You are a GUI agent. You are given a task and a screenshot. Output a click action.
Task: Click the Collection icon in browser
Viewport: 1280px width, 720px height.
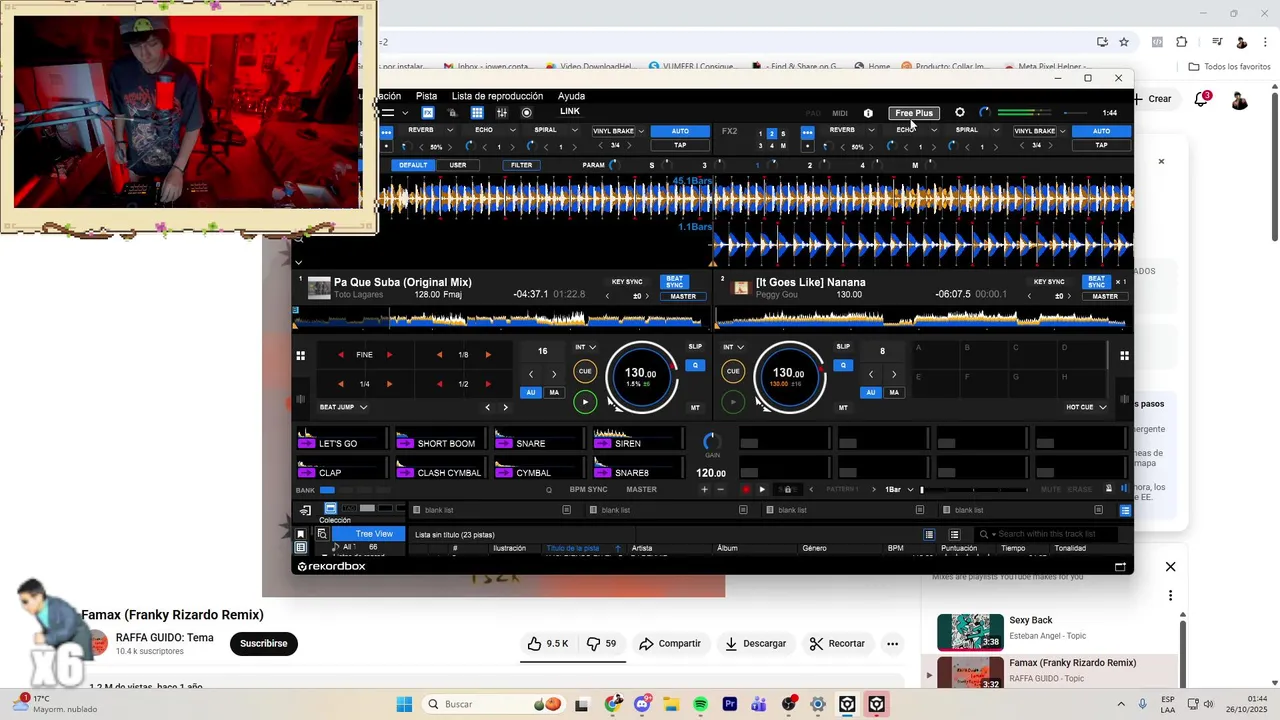pos(330,509)
